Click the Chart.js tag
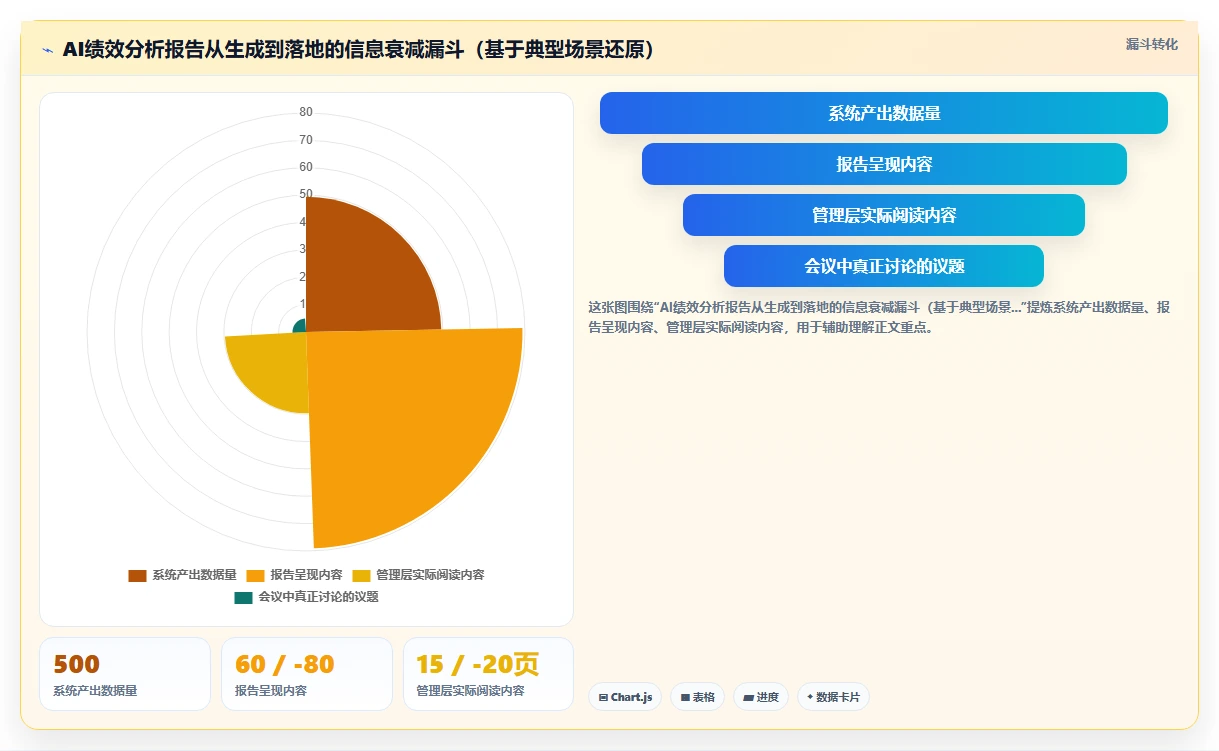Screen dimensions: 1219x751 [625, 697]
